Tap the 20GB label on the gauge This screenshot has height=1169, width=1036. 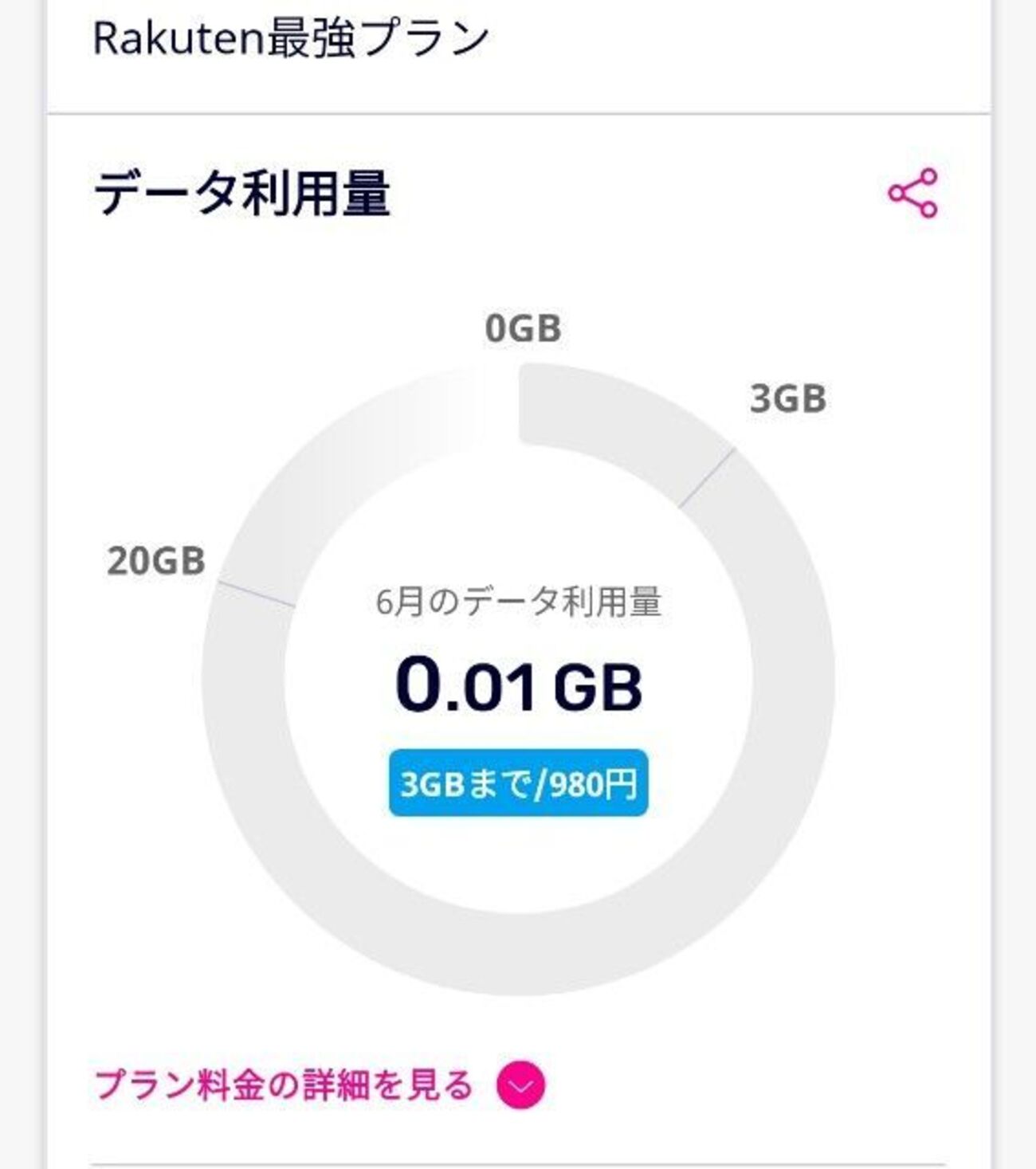pyautogui.click(x=156, y=561)
